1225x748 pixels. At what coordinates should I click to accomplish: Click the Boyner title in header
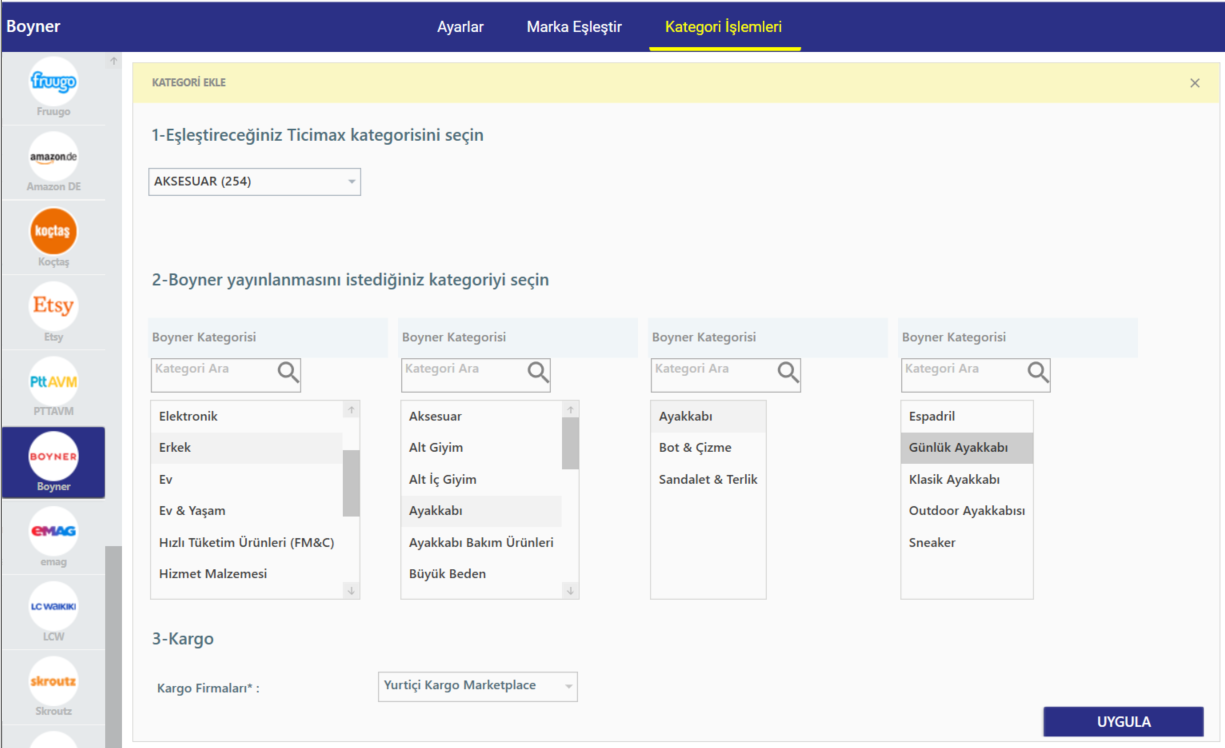33,27
